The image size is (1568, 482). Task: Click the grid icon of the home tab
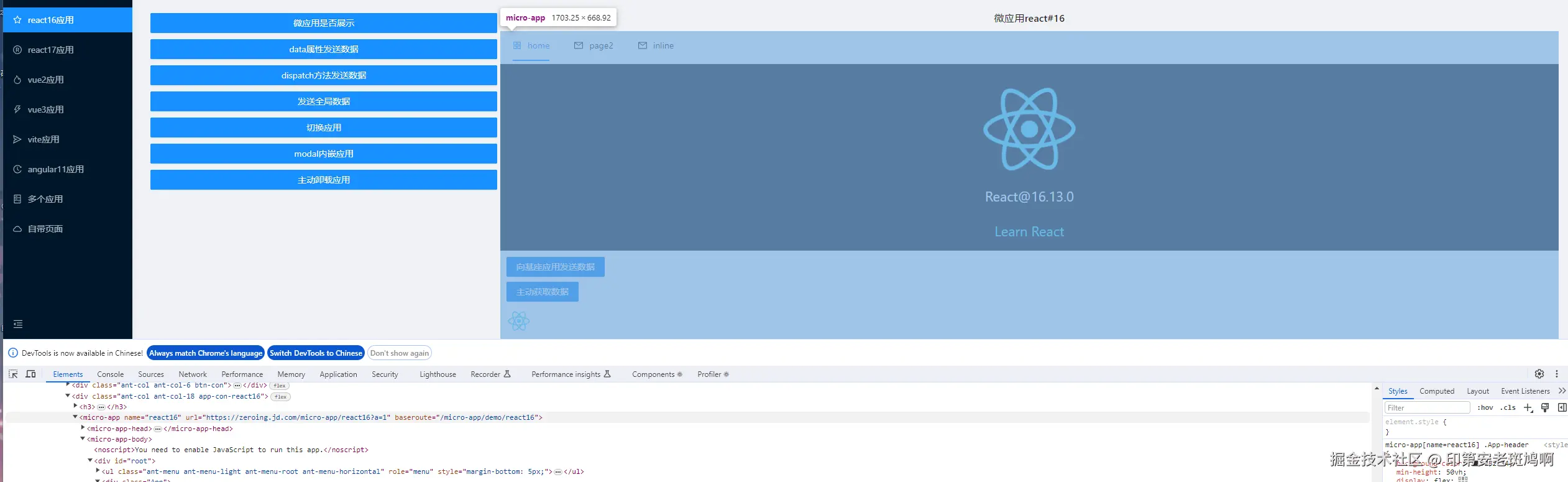click(517, 45)
